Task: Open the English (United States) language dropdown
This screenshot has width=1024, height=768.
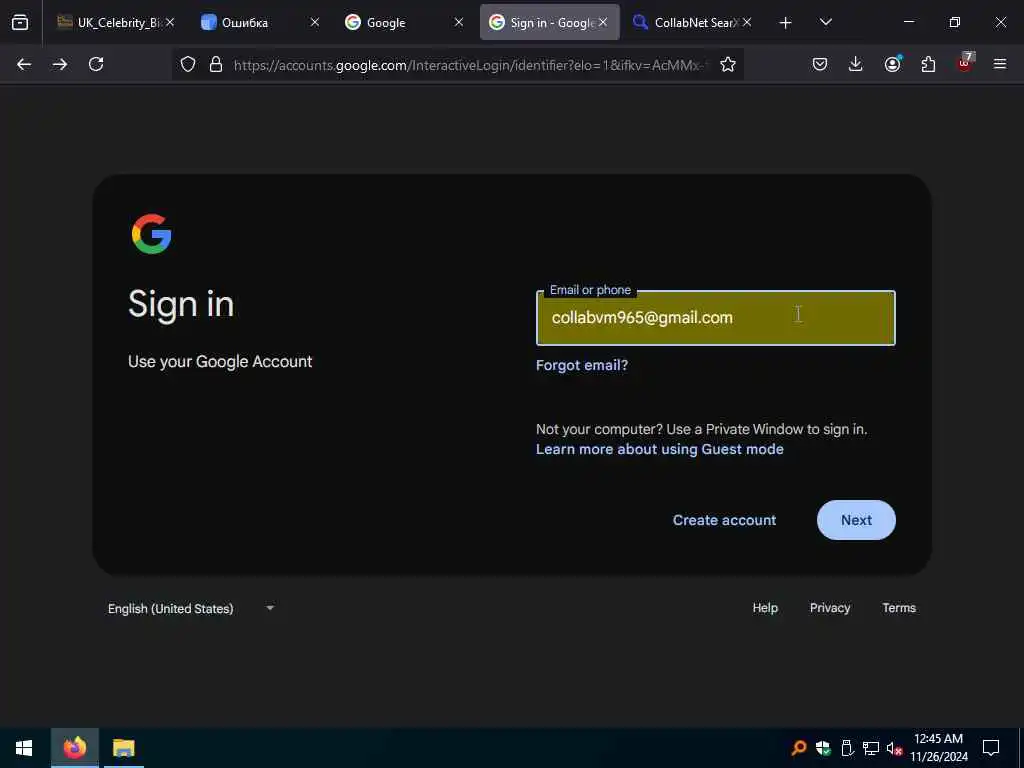Action: point(191,608)
